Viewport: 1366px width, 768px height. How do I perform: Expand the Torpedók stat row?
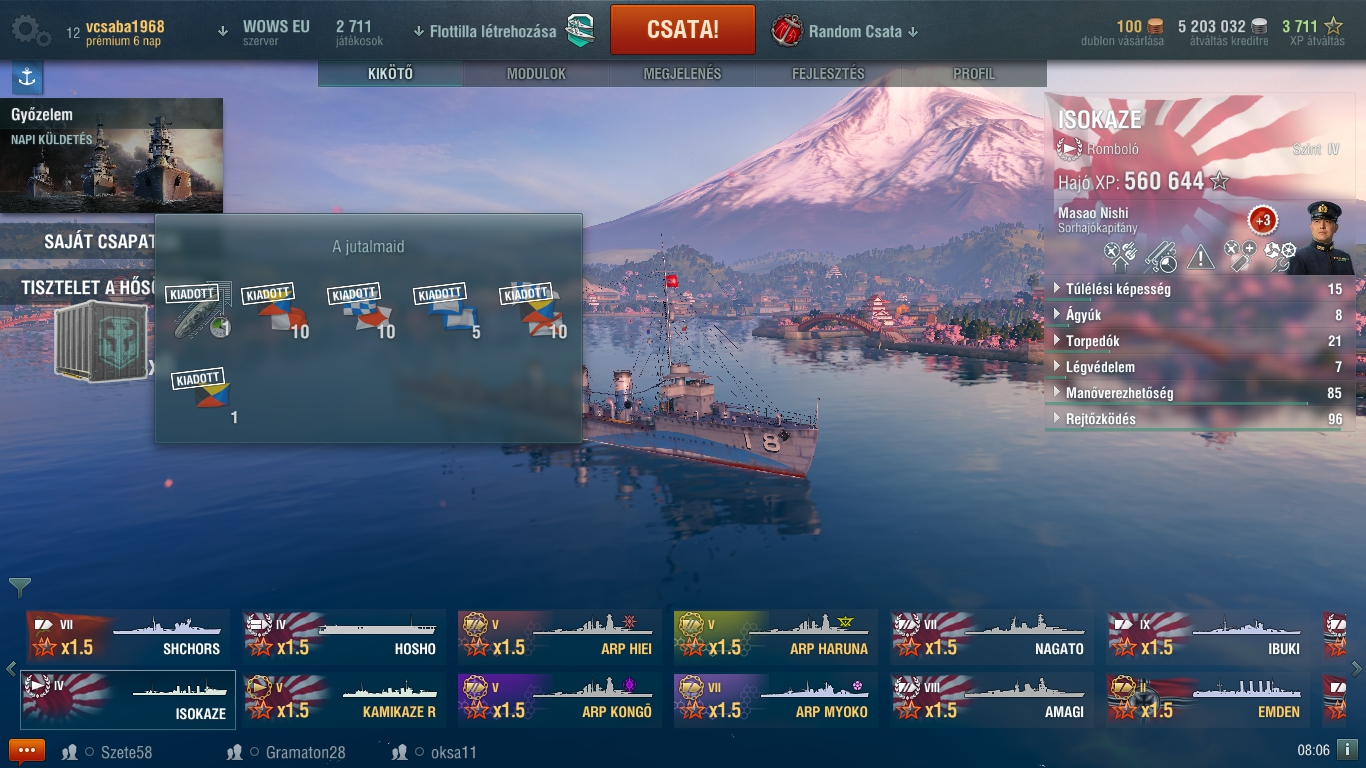coord(1199,341)
